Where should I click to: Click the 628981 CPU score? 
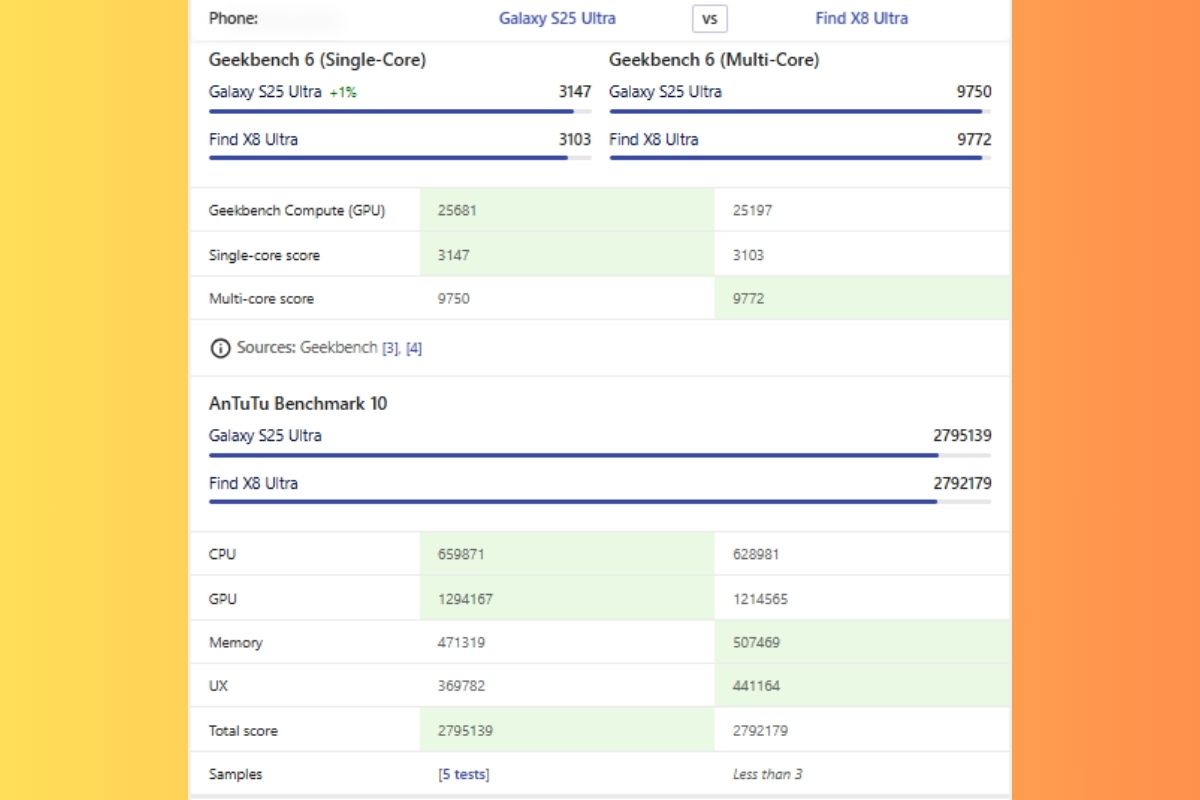click(756, 555)
